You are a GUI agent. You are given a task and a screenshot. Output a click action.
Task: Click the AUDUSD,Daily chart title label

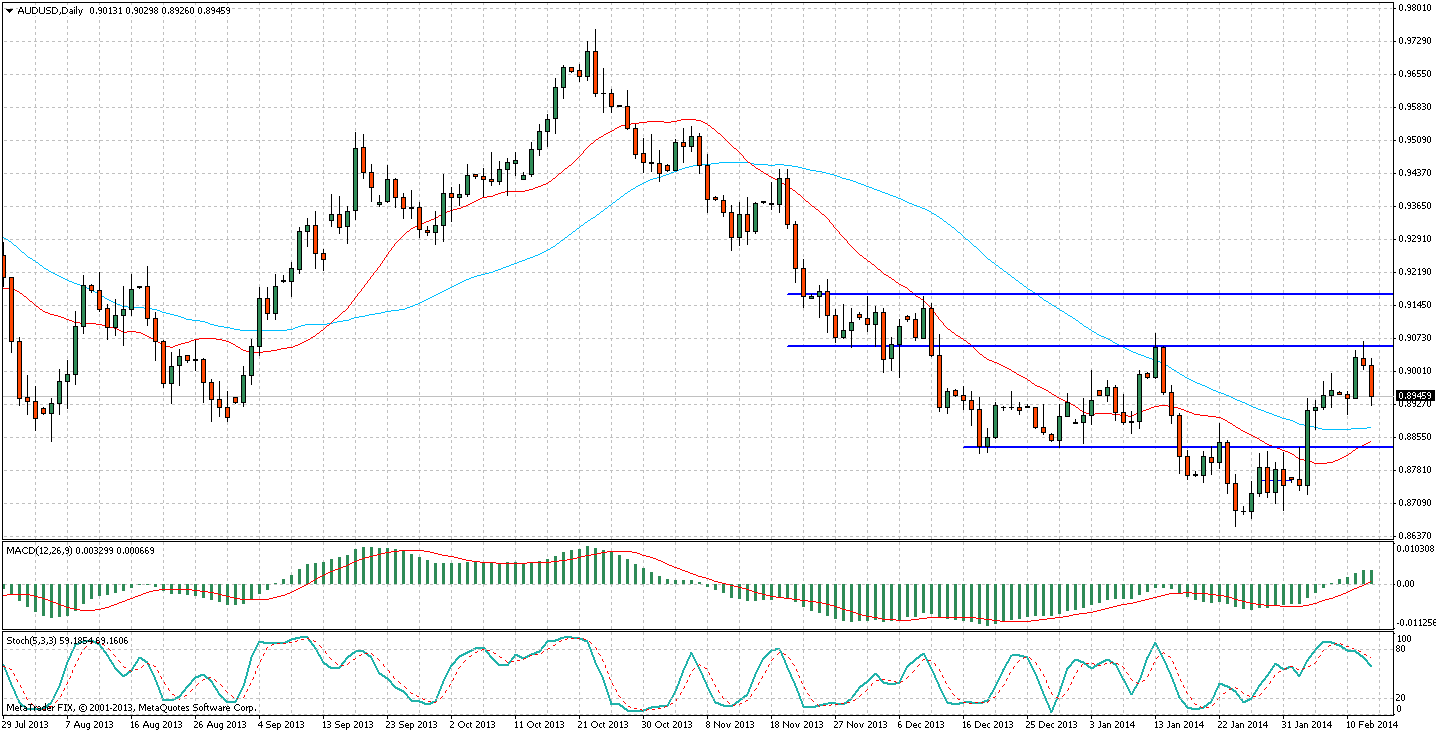(x=45, y=10)
